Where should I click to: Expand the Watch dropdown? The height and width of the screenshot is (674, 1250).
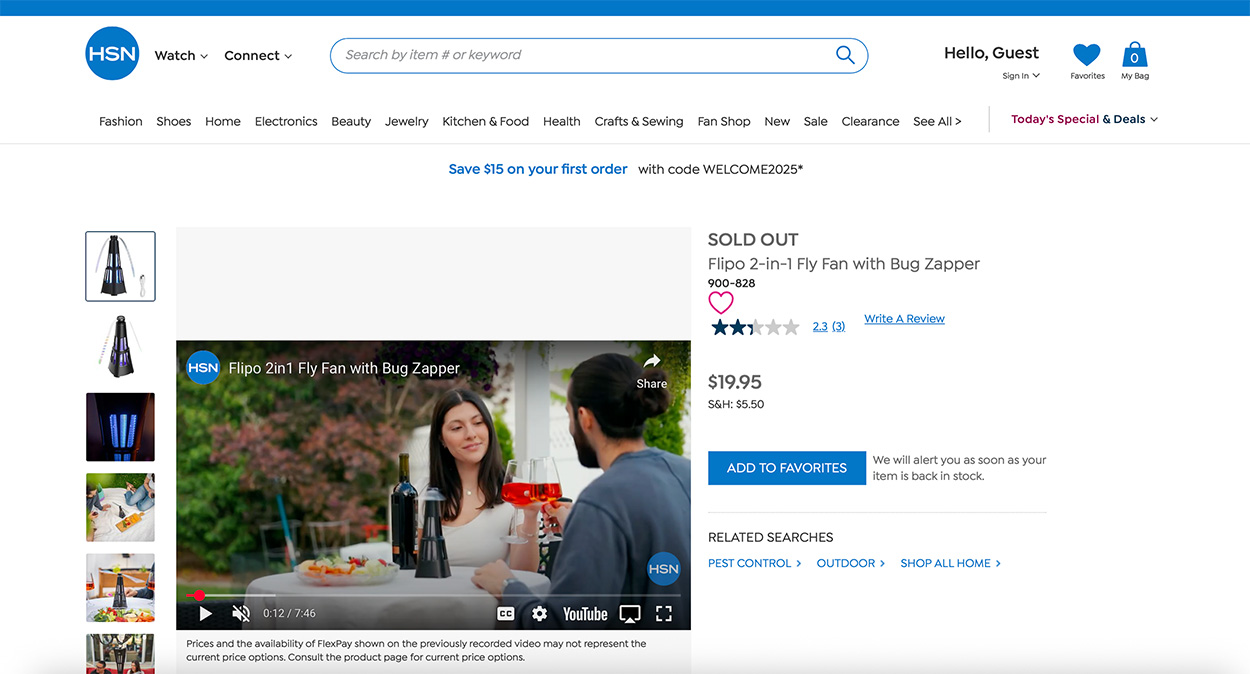pyautogui.click(x=181, y=56)
